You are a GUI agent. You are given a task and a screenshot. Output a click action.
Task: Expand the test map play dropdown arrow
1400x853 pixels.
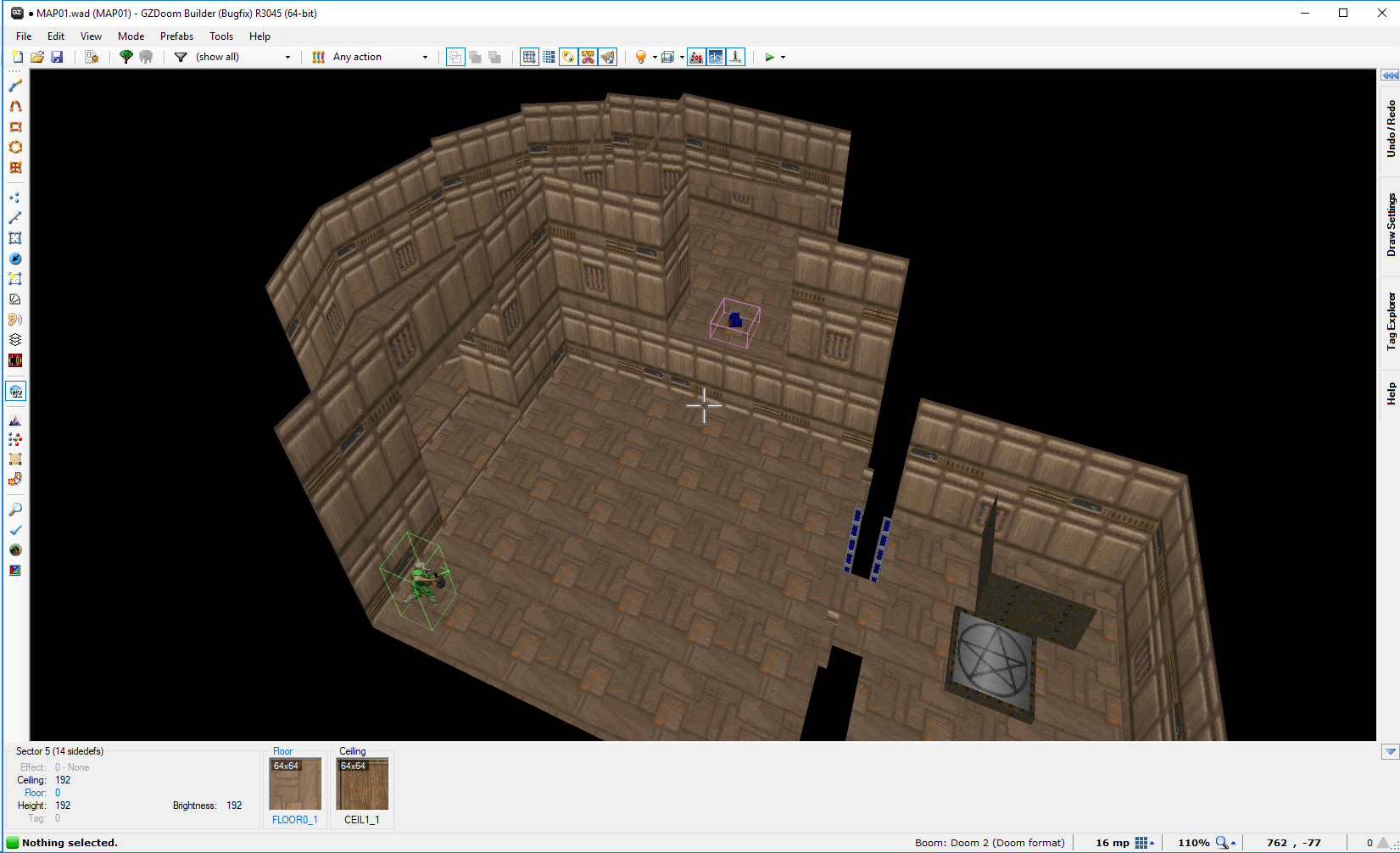coord(783,57)
